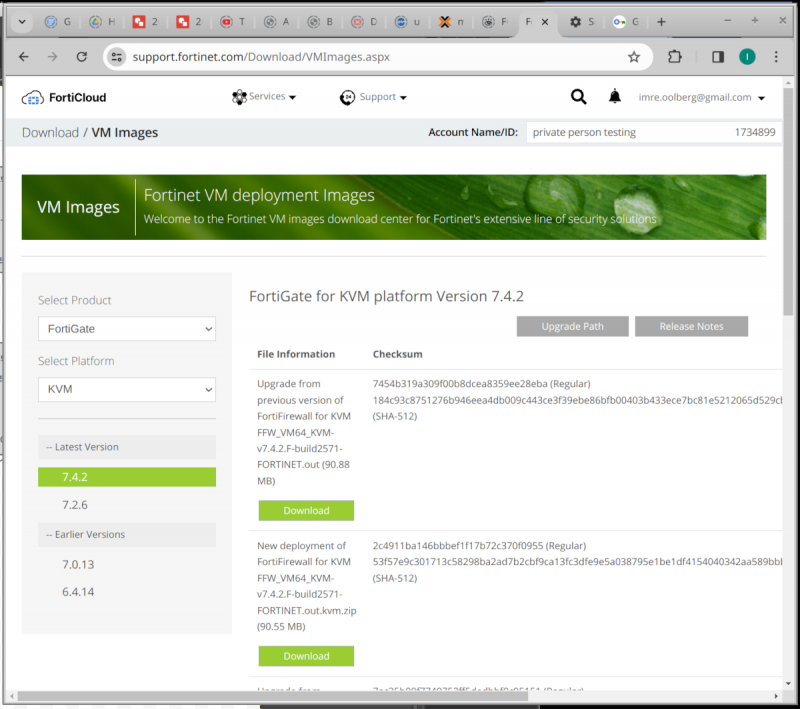Close the active Fortinet tab
Image resolution: width=800 pixels, height=709 pixels.
click(545, 22)
